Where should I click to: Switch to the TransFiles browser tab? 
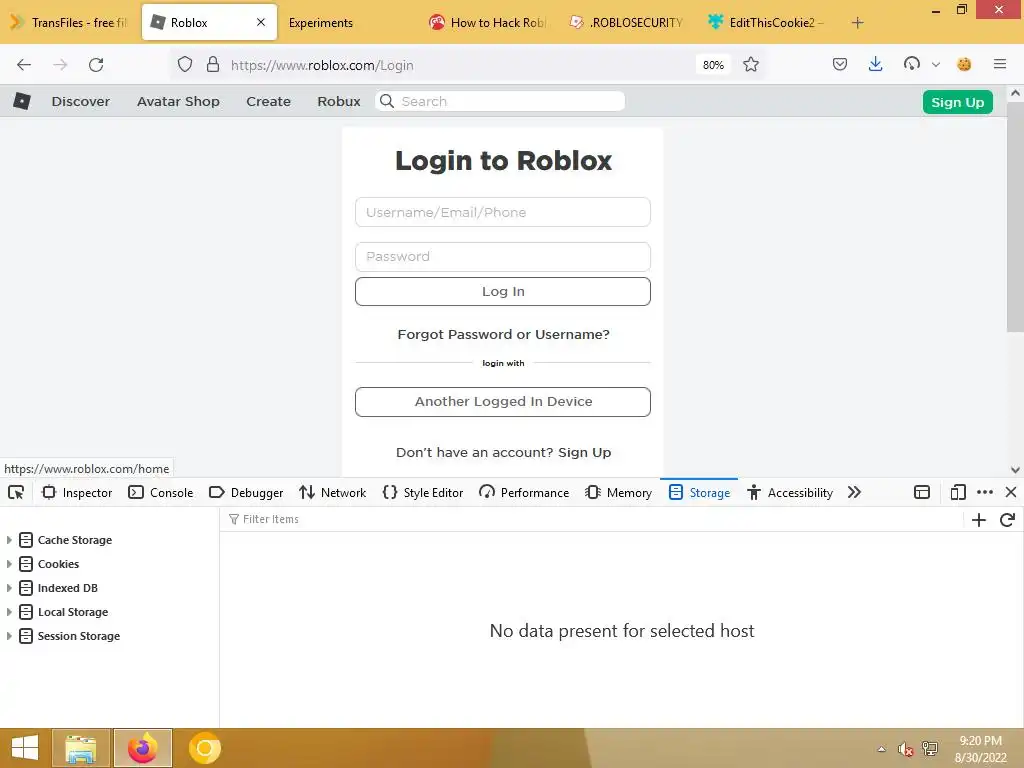(71, 23)
